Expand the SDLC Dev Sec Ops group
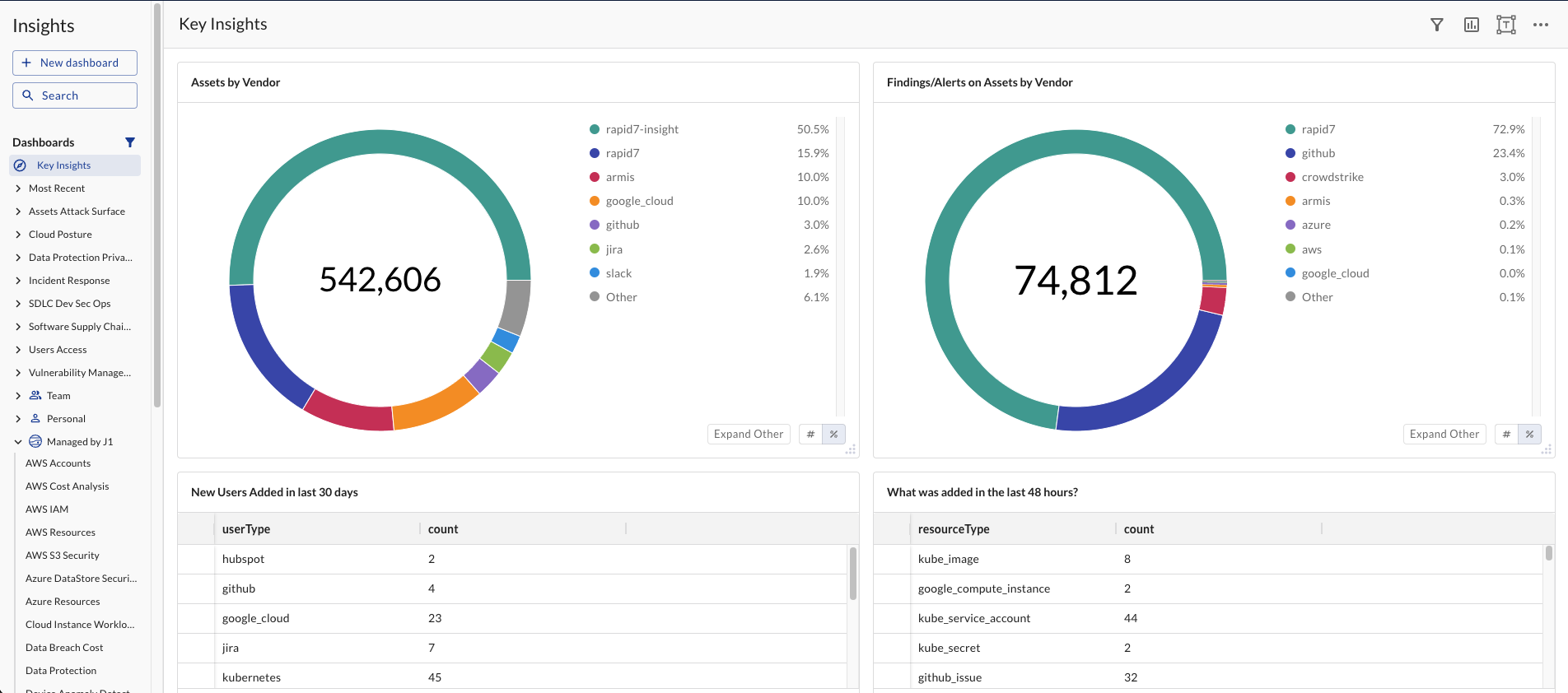This screenshot has width=1568, height=693. pyautogui.click(x=18, y=304)
